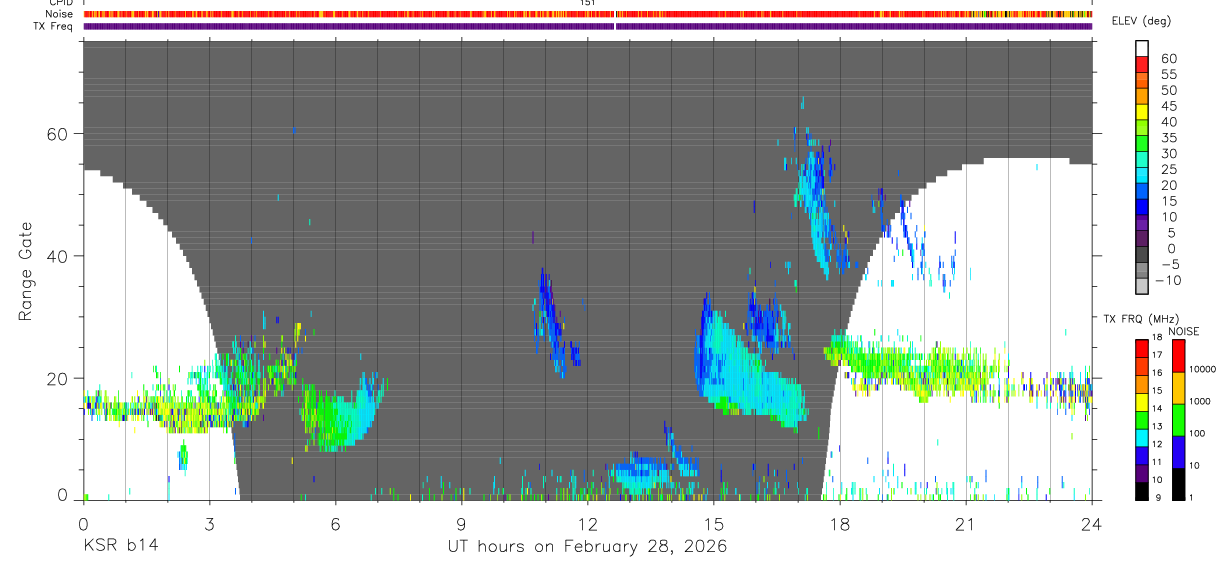Click the orange swatch in NOISE color bar
The image size is (1228, 567).
[x=1178, y=386]
